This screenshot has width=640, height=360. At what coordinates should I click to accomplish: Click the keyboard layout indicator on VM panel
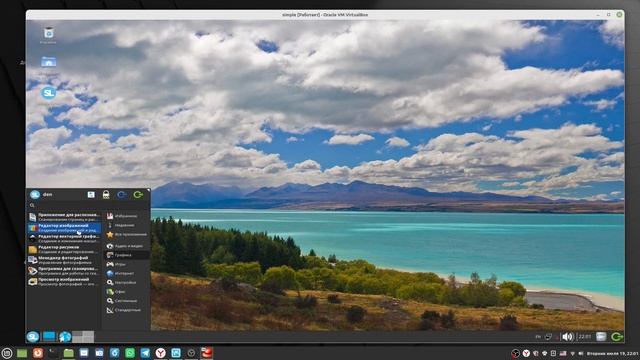tap(538, 337)
